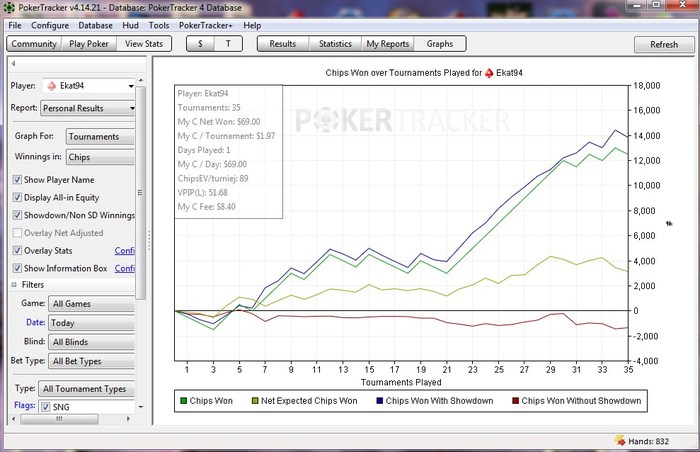700x452 pixels.
Task: Click sidebar horizontal scrollbar thumb
Action: click(x=59, y=419)
